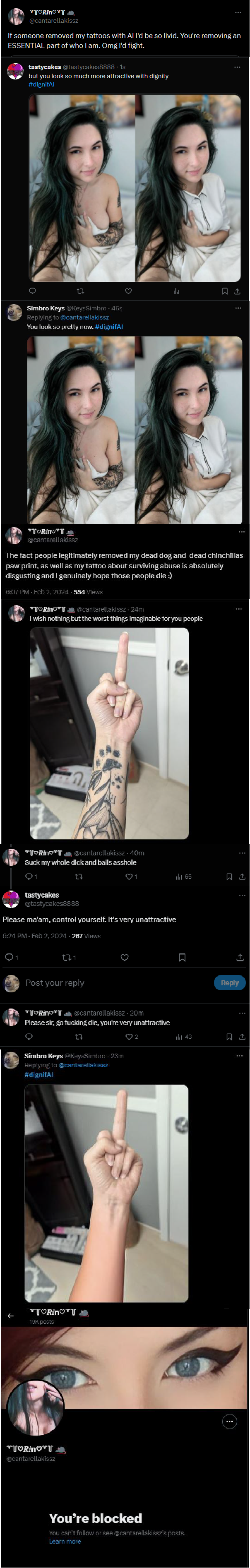View analytics showing 65 on 40m tweet
Screen dimensions: 250x1568
[183, 876]
